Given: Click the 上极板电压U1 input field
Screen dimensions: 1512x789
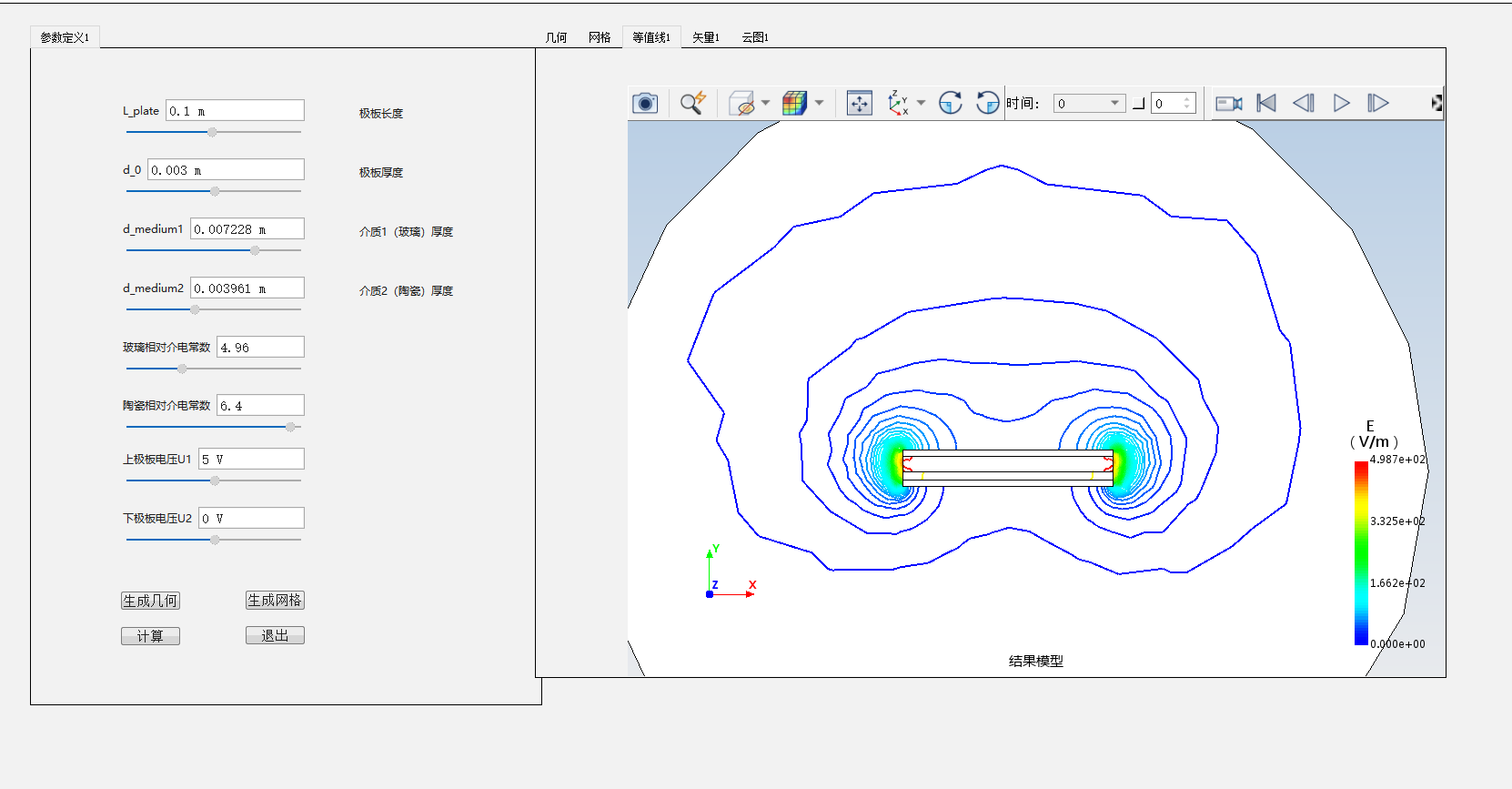Looking at the screenshot, I should pyautogui.click(x=251, y=460).
